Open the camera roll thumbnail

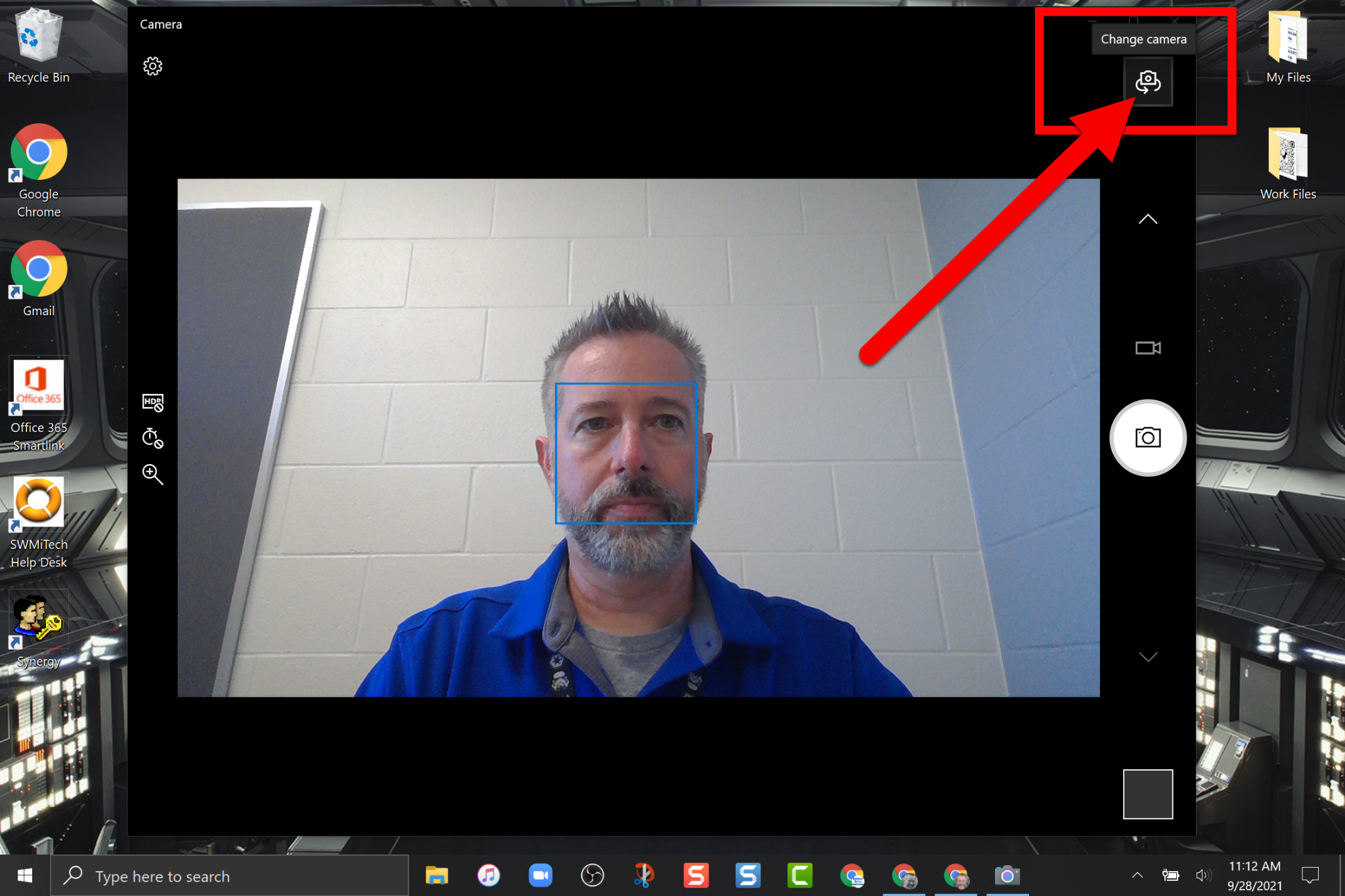1147,794
